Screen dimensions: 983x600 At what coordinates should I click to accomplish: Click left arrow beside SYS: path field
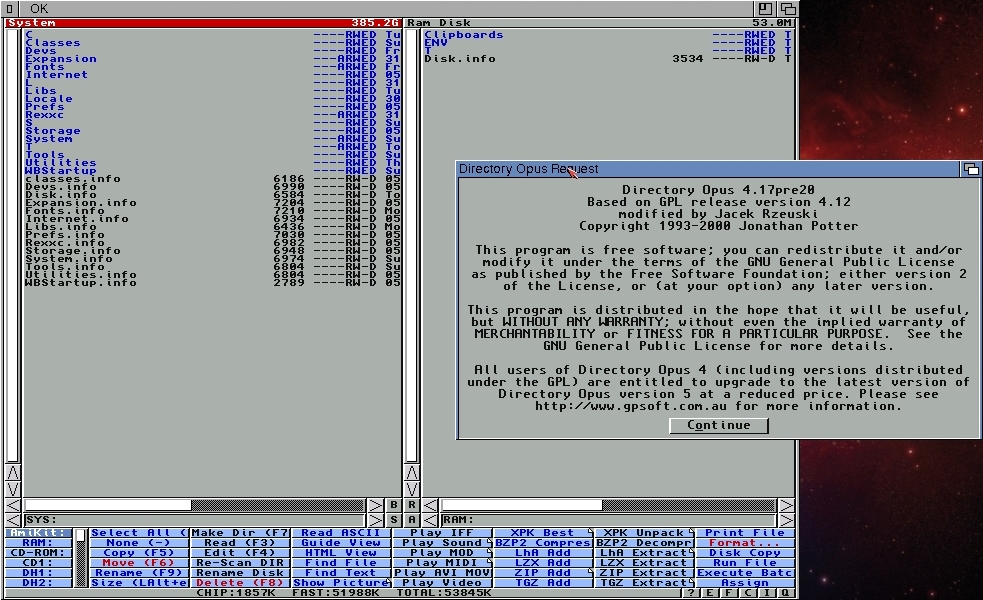click(x=13, y=520)
